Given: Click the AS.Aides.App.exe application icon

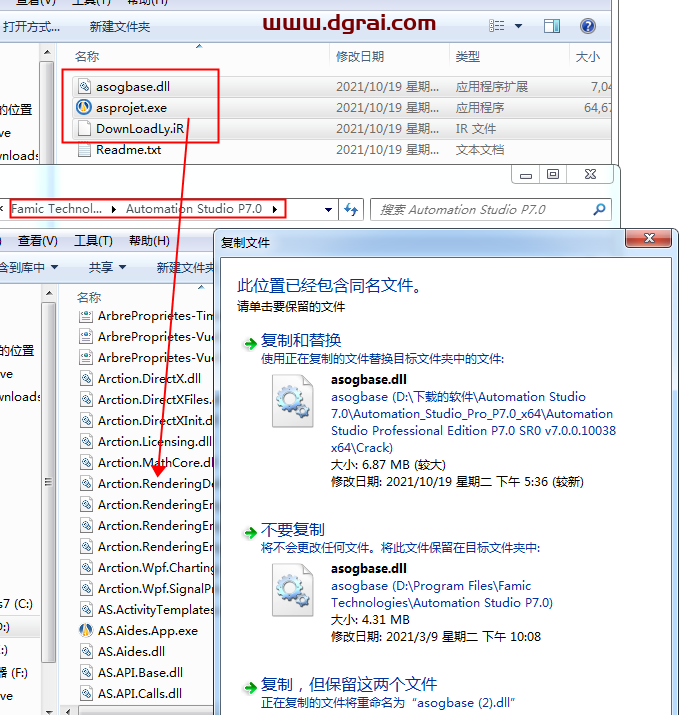Looking at the screenshot, I should [x=86, y=630].
